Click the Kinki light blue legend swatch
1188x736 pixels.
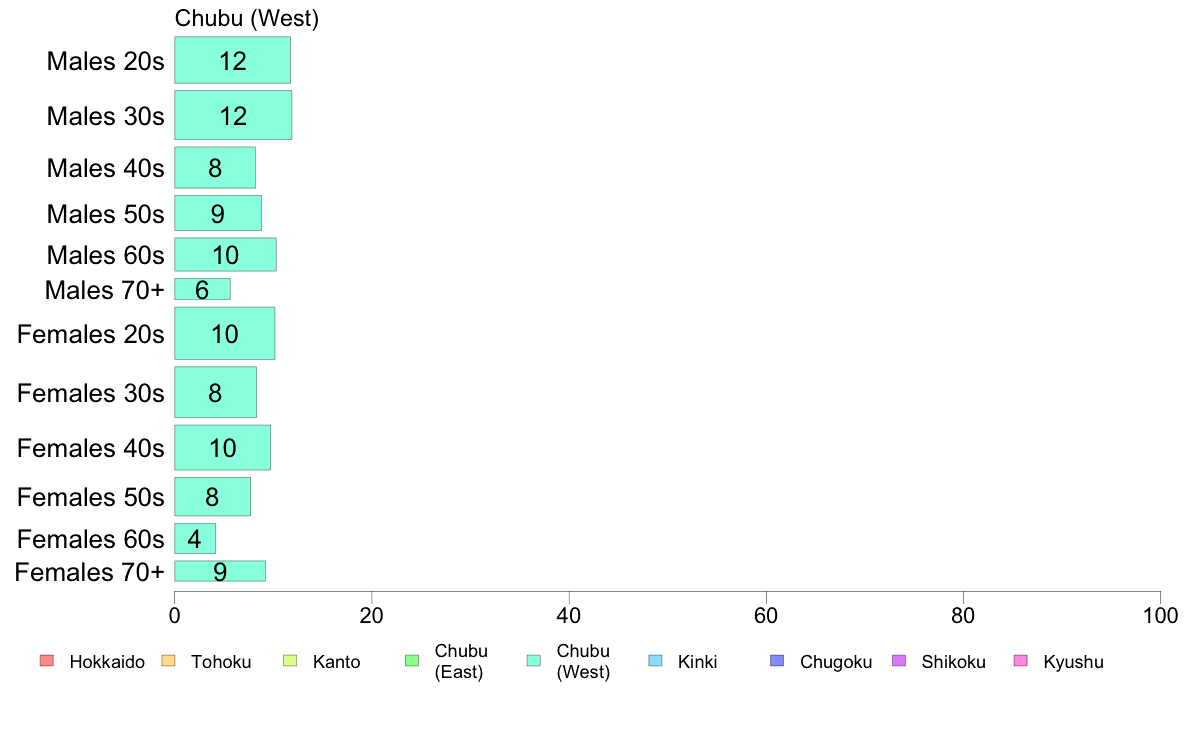pos(655,661)
